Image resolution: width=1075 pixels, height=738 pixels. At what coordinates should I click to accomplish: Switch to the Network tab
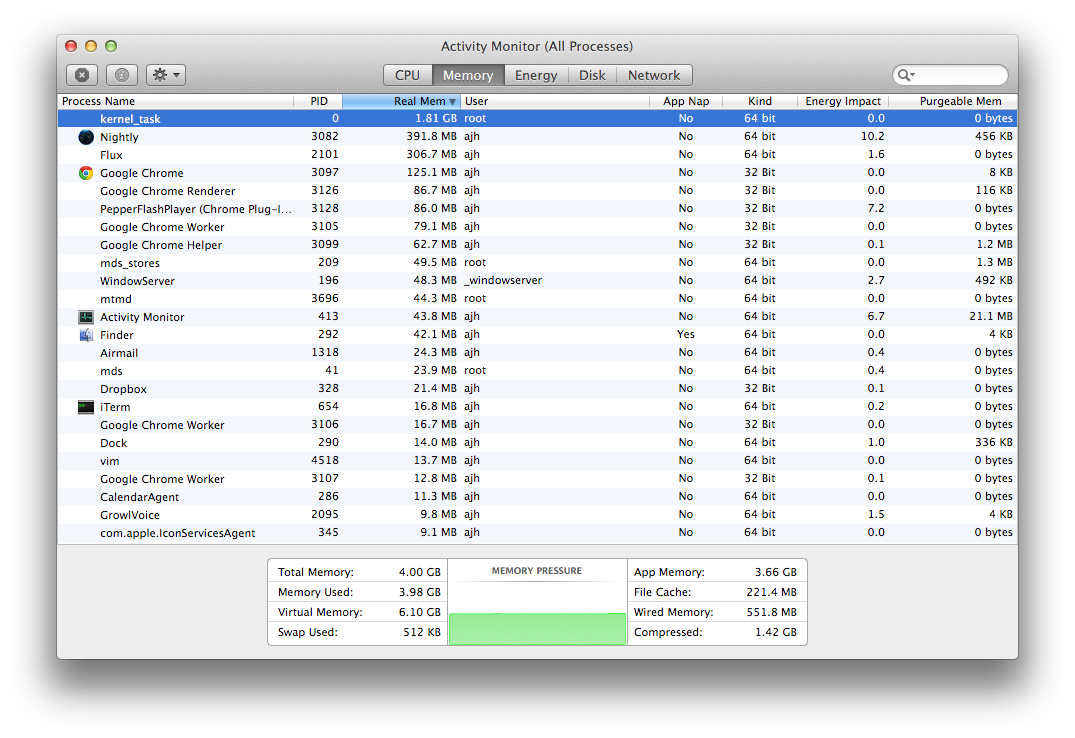coord(654,75)
